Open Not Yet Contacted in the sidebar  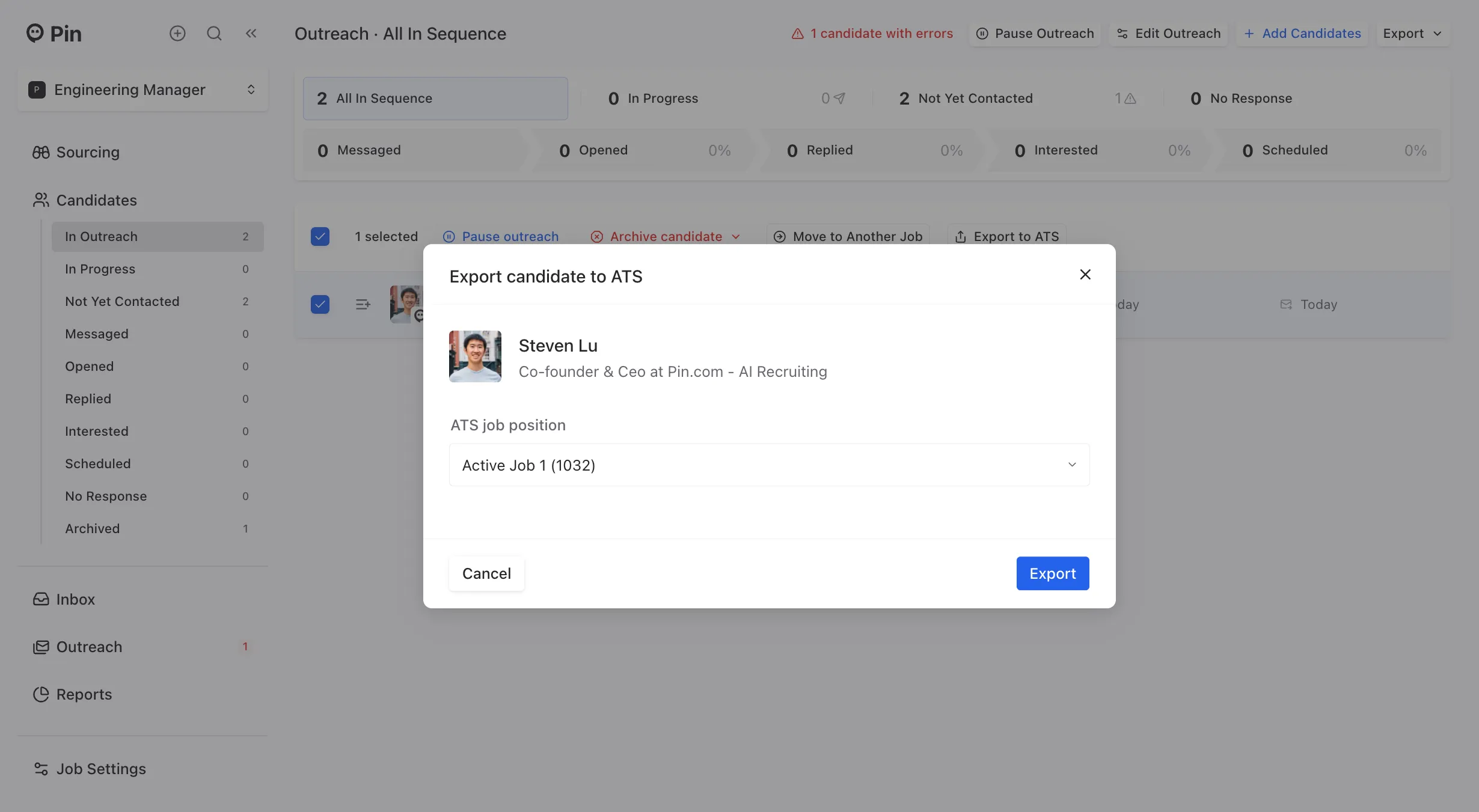(x=158, y=302)
